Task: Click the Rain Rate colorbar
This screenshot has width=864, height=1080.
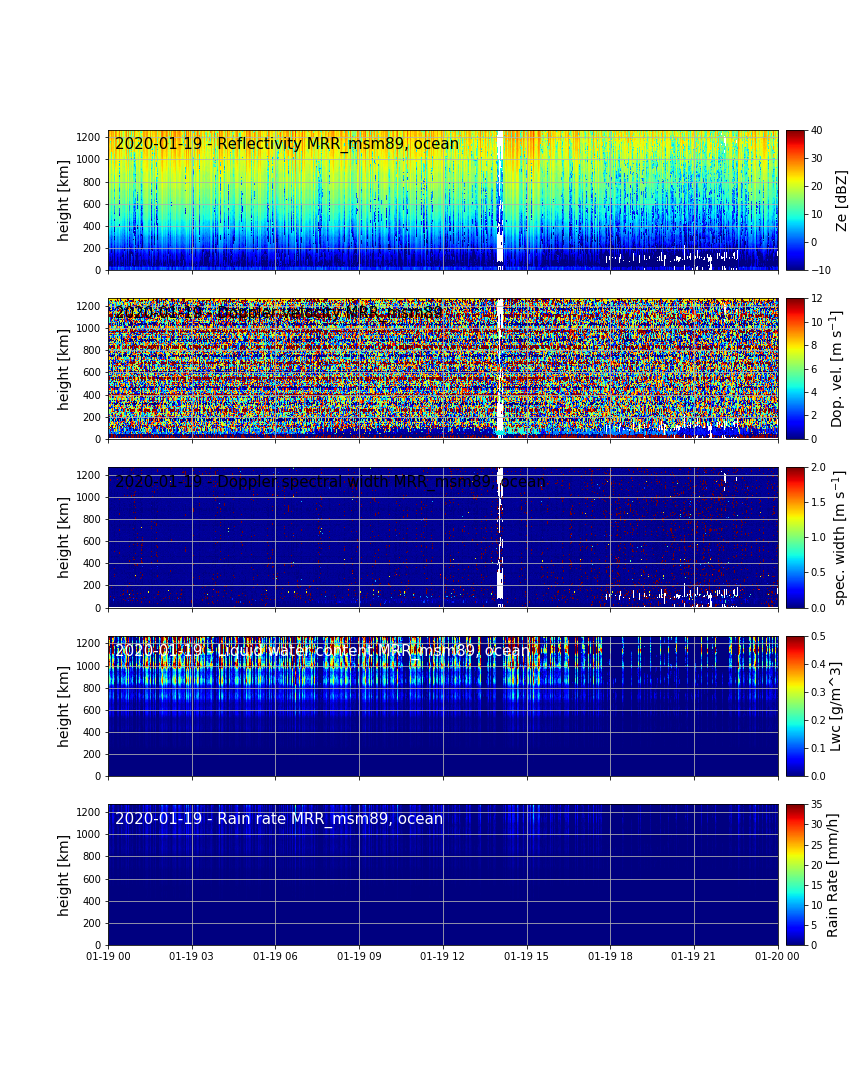Action: [794, 874]
